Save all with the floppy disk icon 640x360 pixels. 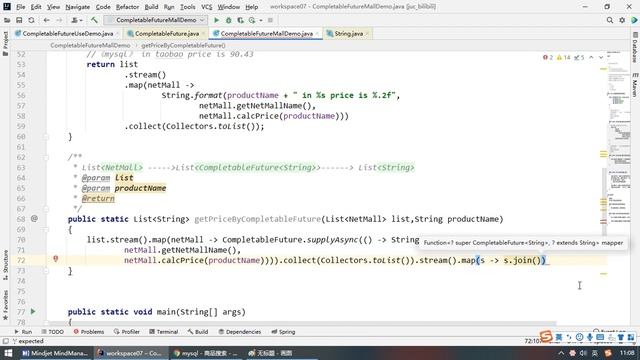point(19,20)
